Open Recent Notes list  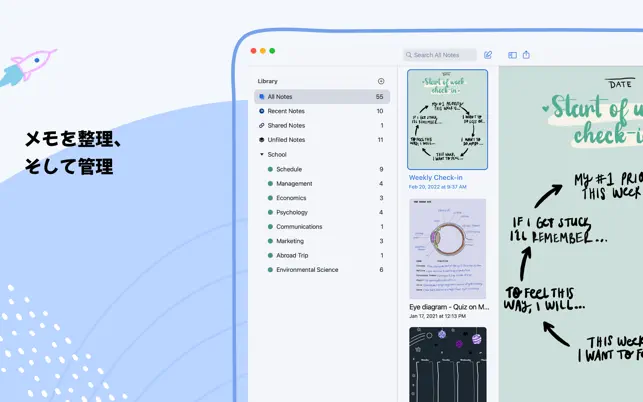pos(322,111)
